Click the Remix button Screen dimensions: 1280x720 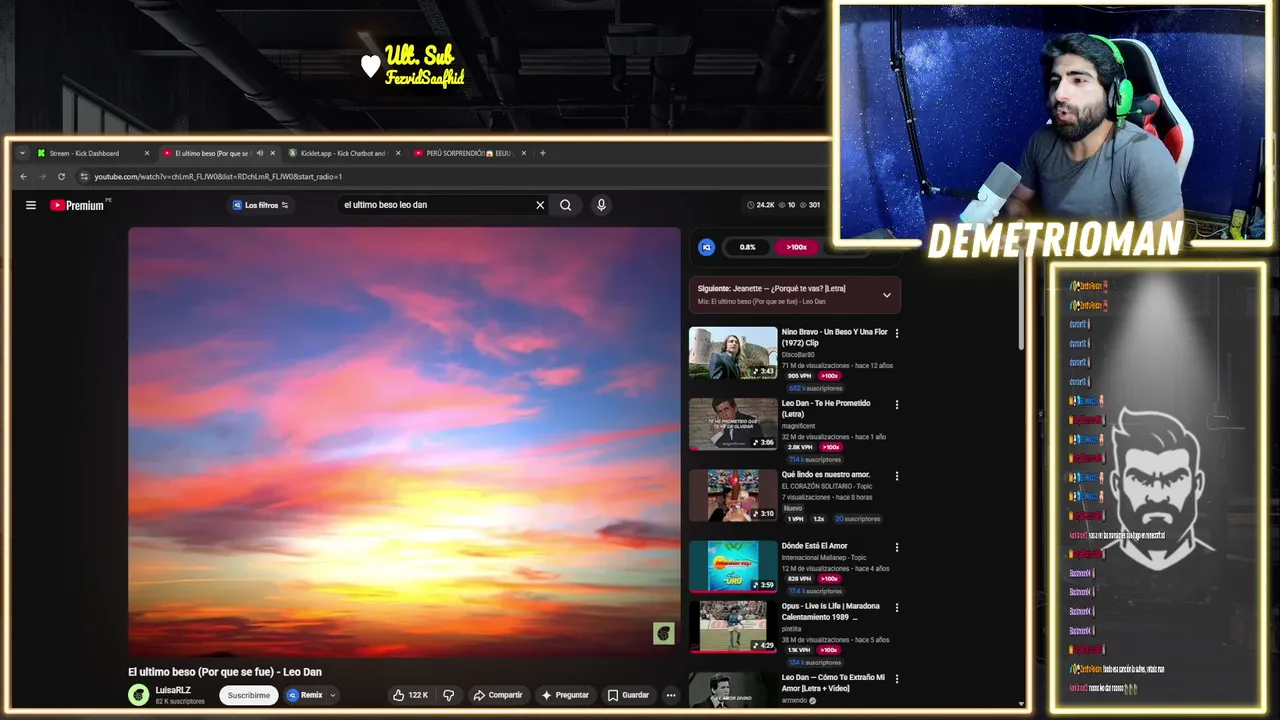pos(305,695)
